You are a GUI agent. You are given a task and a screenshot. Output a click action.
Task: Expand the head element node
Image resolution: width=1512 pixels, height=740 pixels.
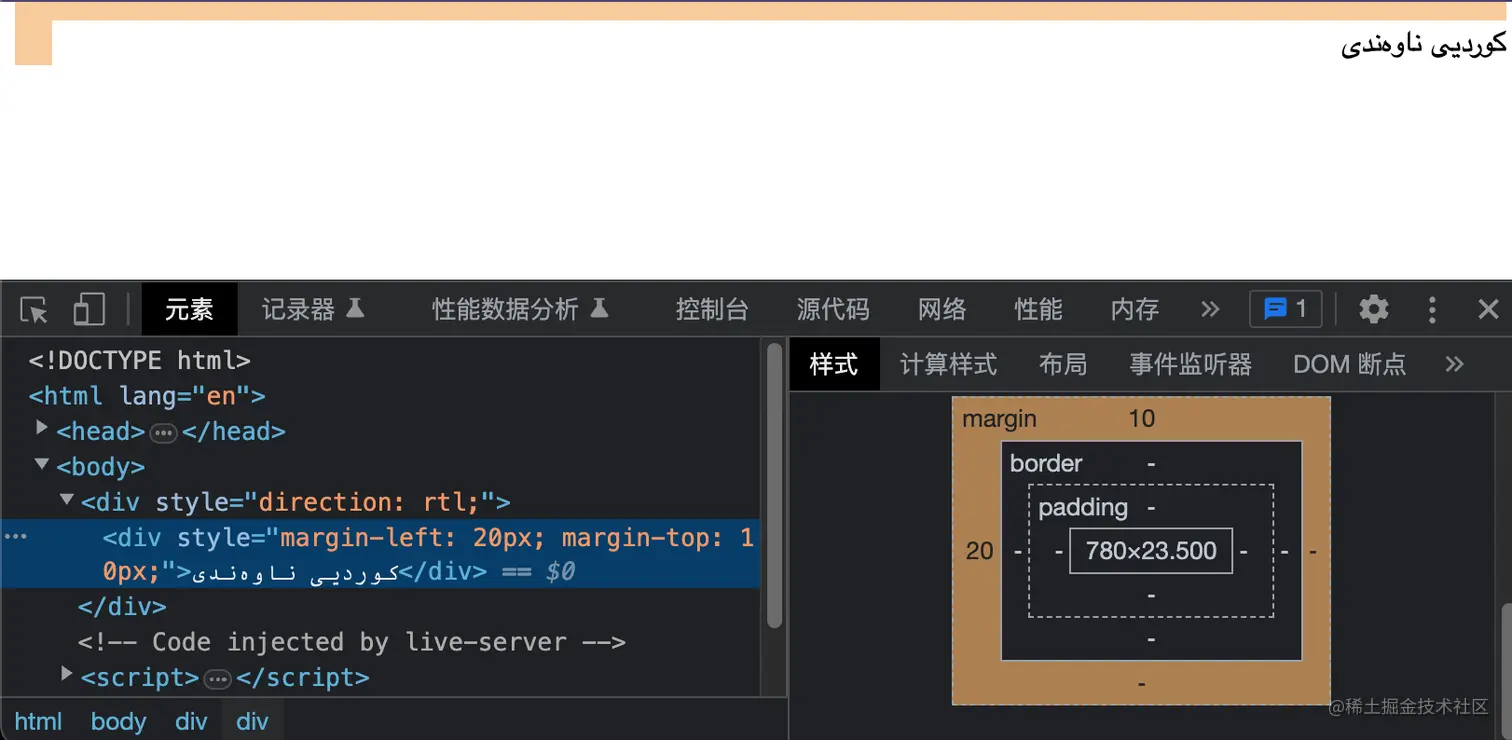pos(41,427)
